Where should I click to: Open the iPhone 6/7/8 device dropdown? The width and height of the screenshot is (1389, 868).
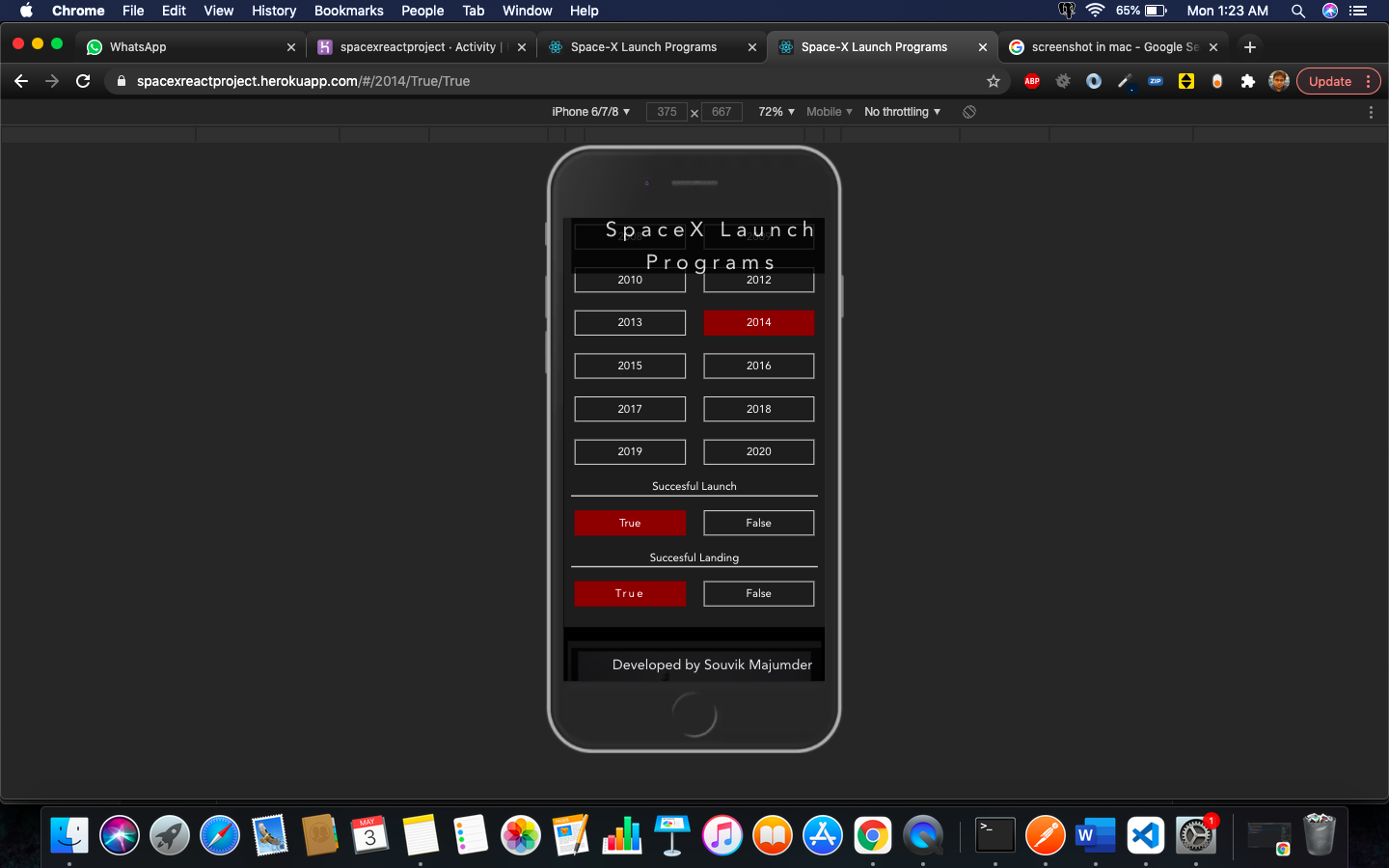point(590,112)
